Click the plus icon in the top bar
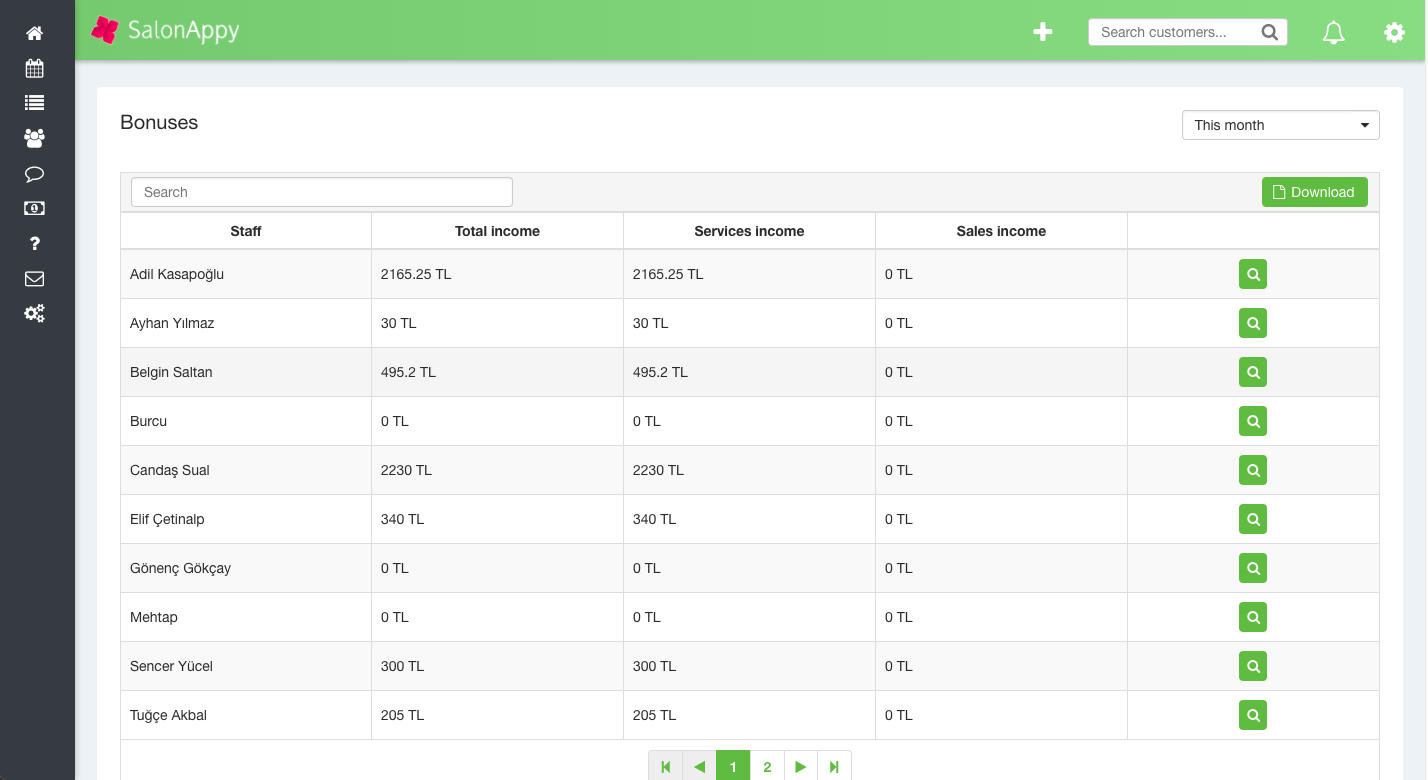 click(1042, 31)
